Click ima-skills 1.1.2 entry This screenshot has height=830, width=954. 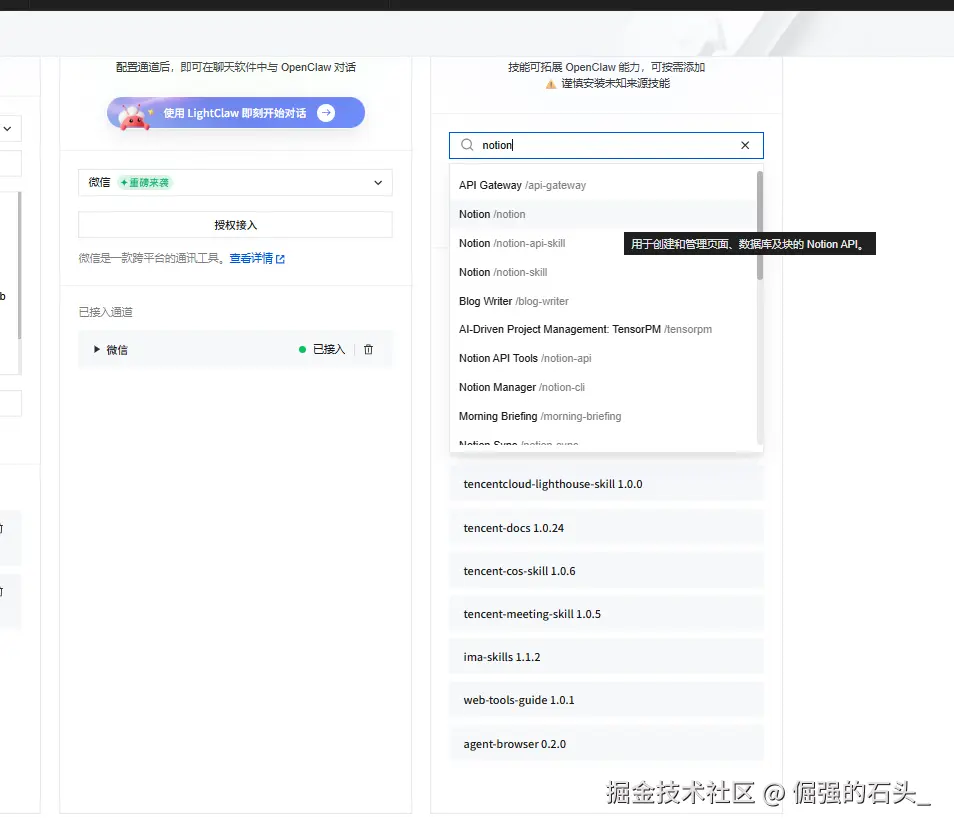(606, 657)
